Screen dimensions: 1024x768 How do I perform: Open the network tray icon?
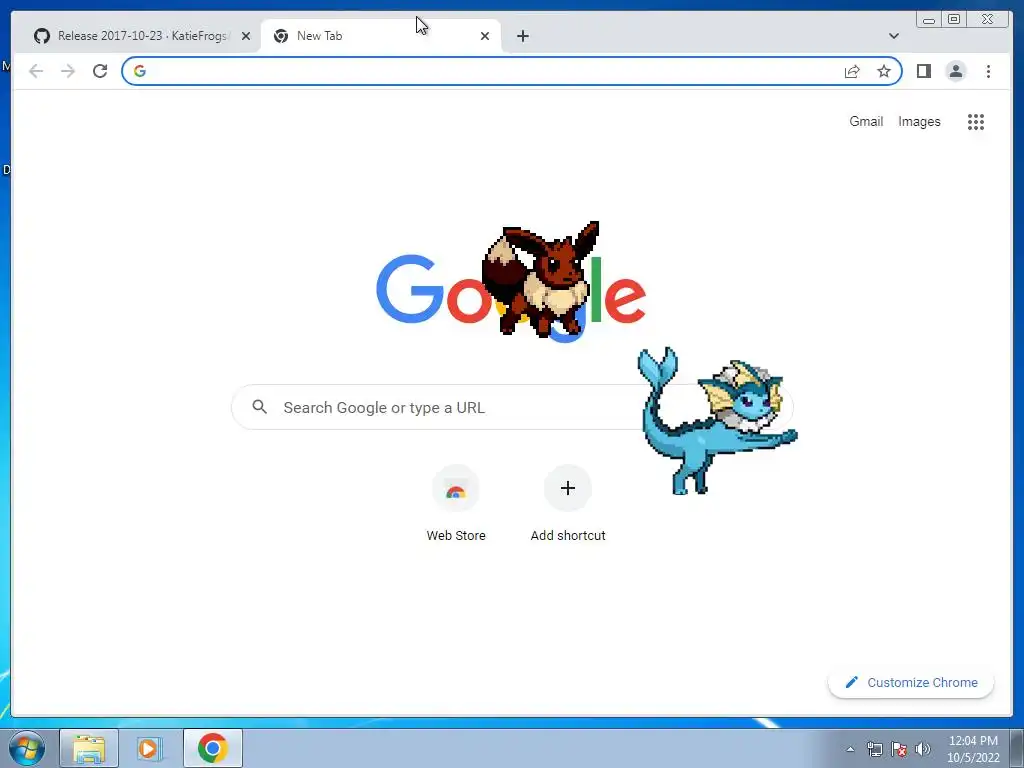[874, 749]
